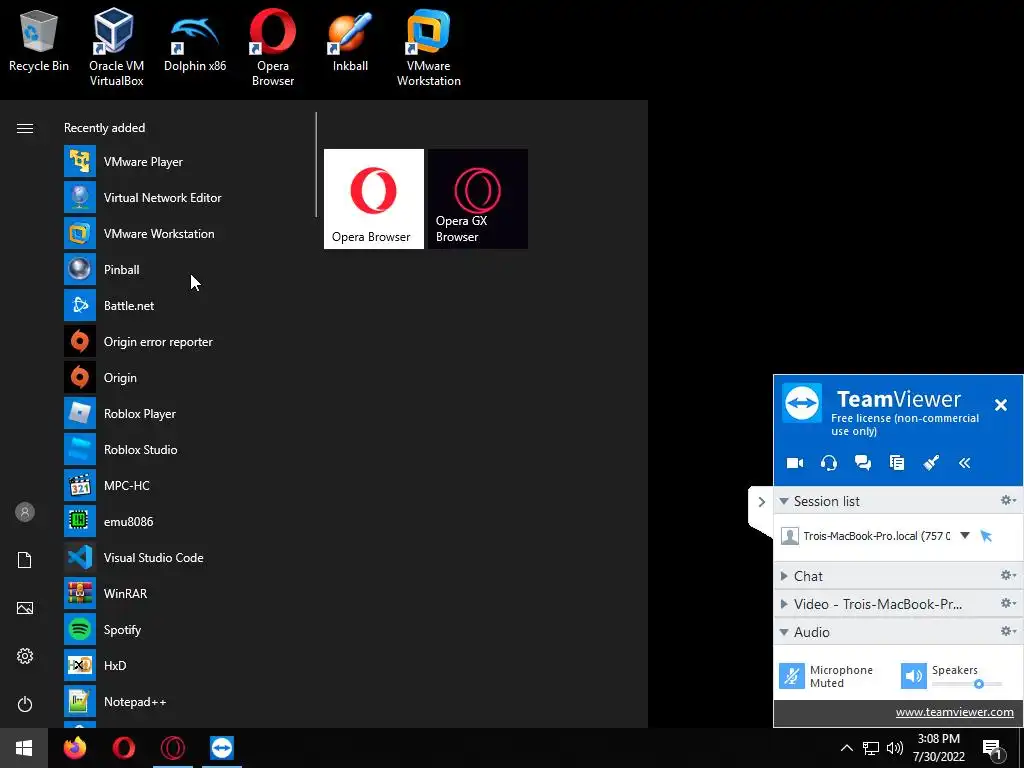
Task: Open TeamViewer file box icon
Action: point(897,463)
